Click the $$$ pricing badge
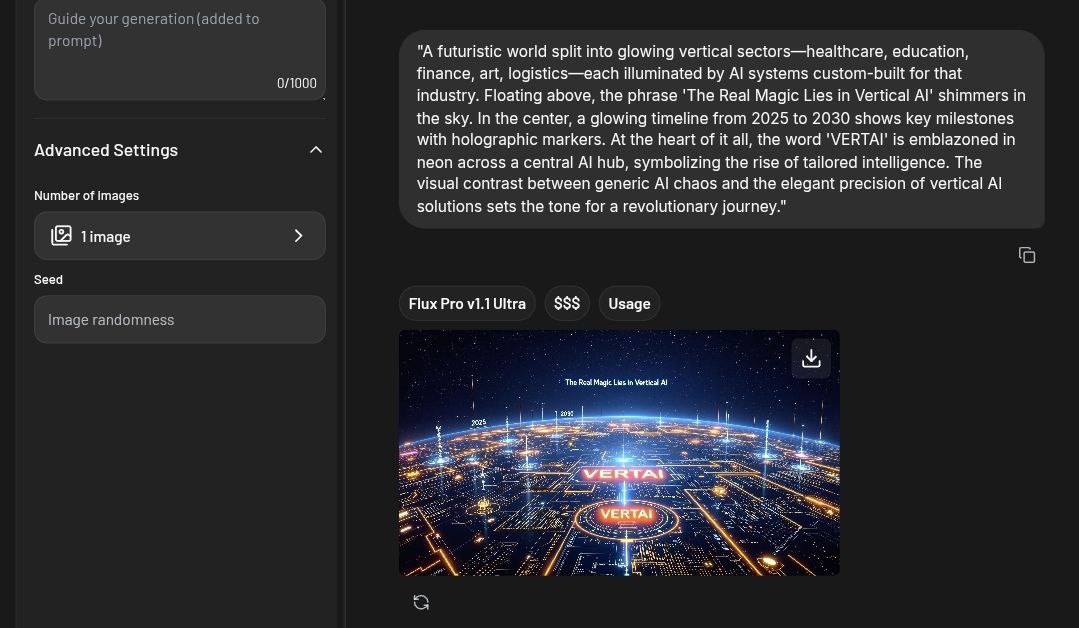This screenshot has width=1079, height=628. pyautogui.click(x=567, y=303)
